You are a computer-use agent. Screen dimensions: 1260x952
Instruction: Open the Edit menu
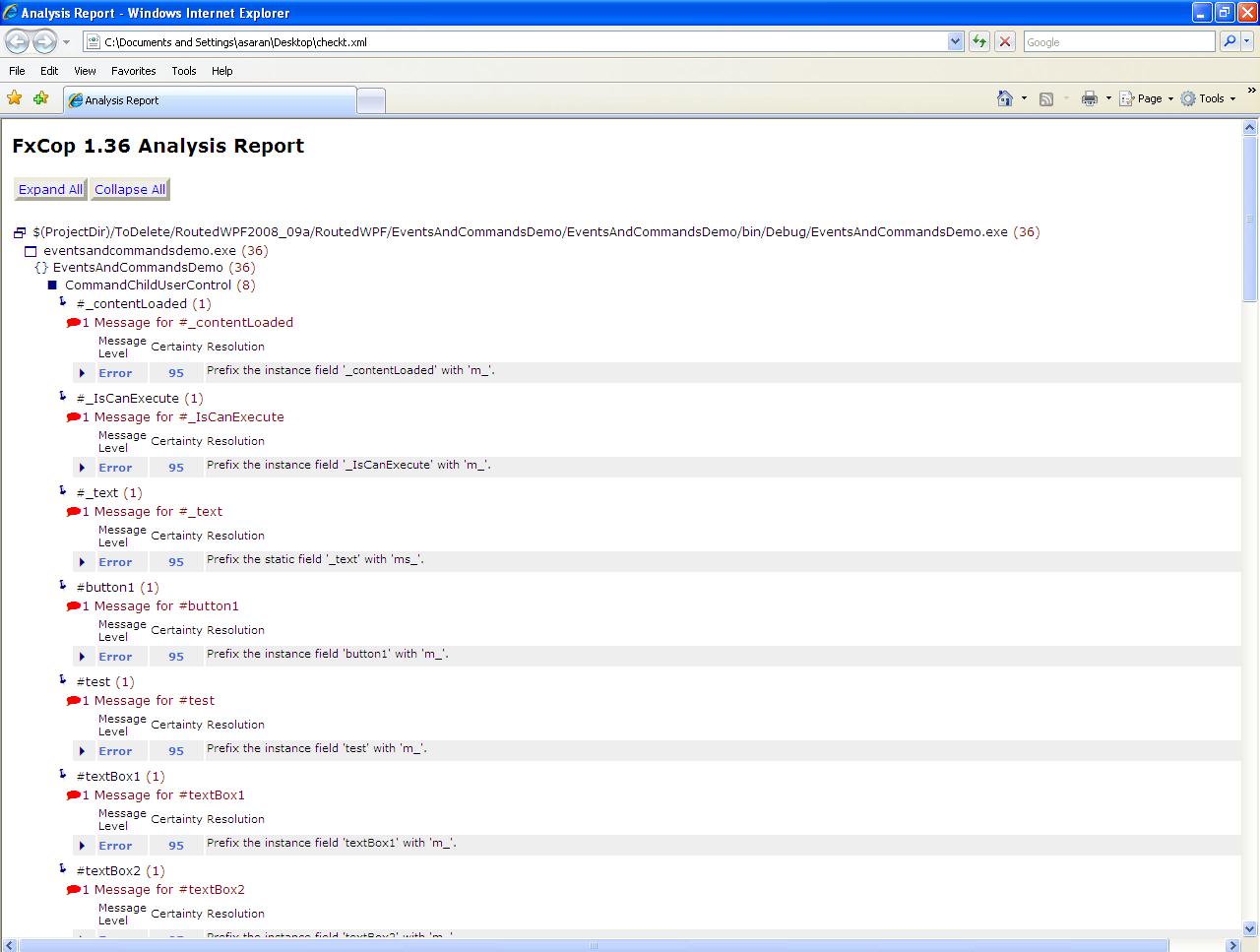point(49,71)
